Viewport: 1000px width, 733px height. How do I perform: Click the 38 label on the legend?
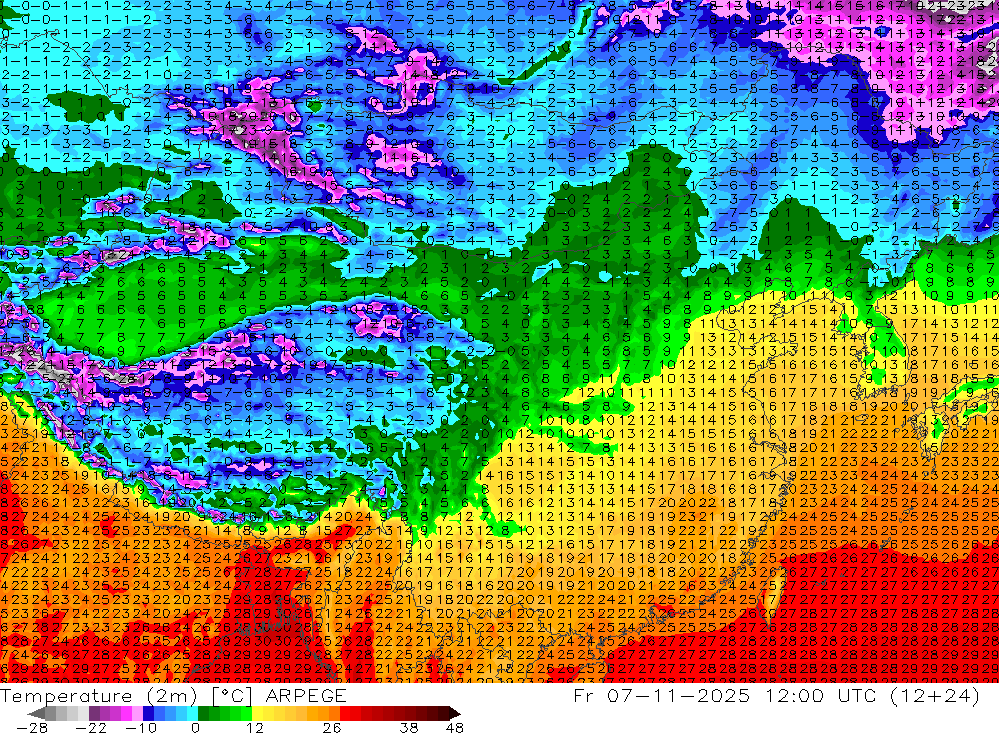[409, 727]
